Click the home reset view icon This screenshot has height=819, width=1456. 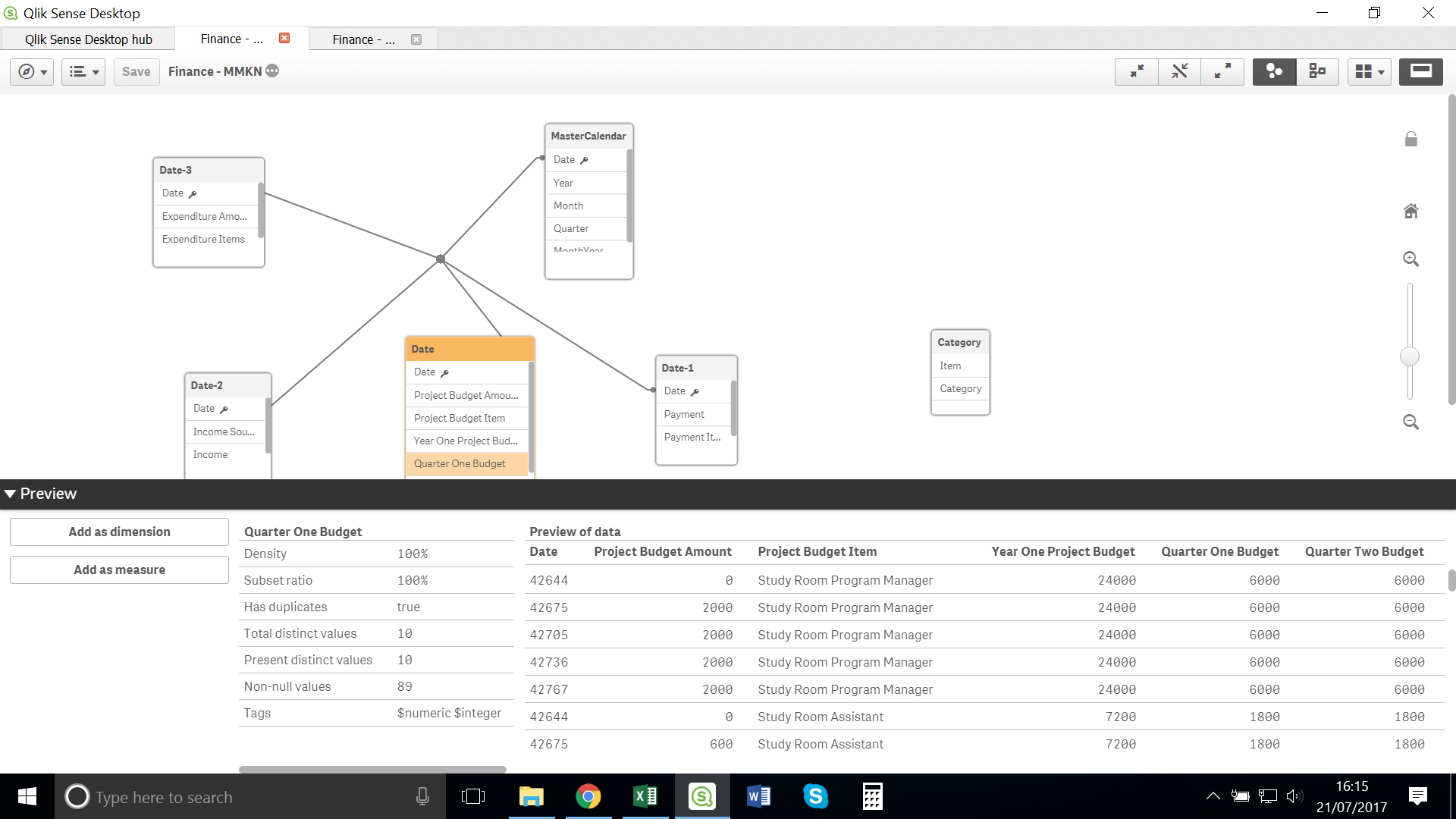pyautogui.click(x=1410, y=212)
